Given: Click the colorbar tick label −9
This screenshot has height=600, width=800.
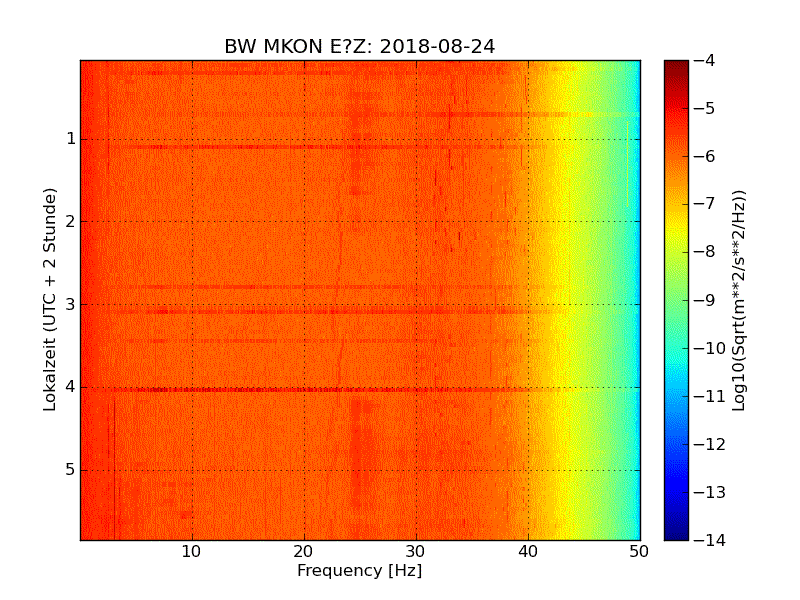Looking at the screenshot, I should pyautogui.click(x=704, y=300).
